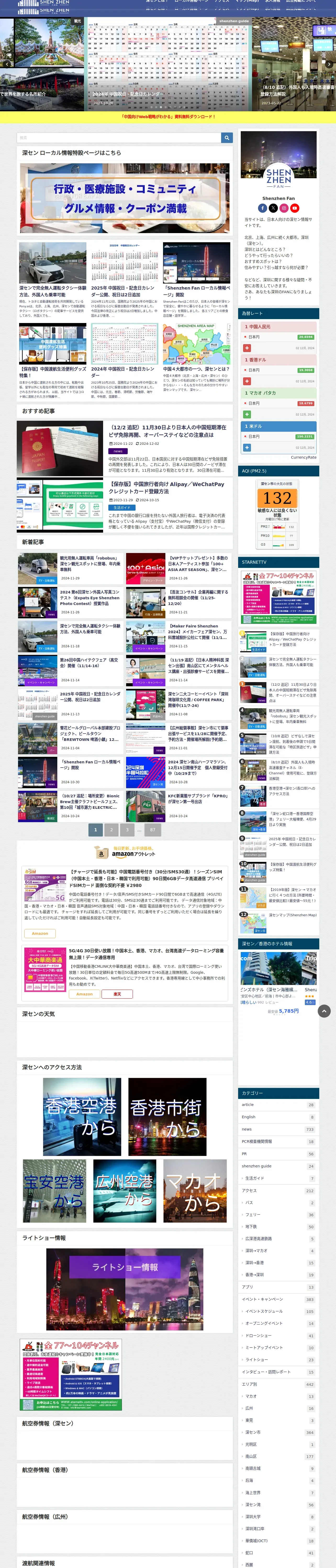Open the X (Twitter) profile icon
Image resolution: width=336 pixels, height=1568 pixels.
click(273, 208)
